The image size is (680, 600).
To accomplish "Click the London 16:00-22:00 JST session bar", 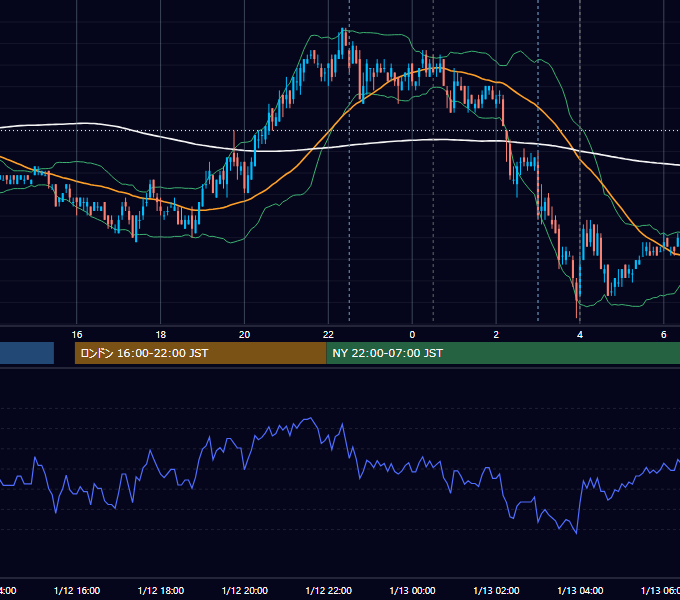I will point(200,353).
